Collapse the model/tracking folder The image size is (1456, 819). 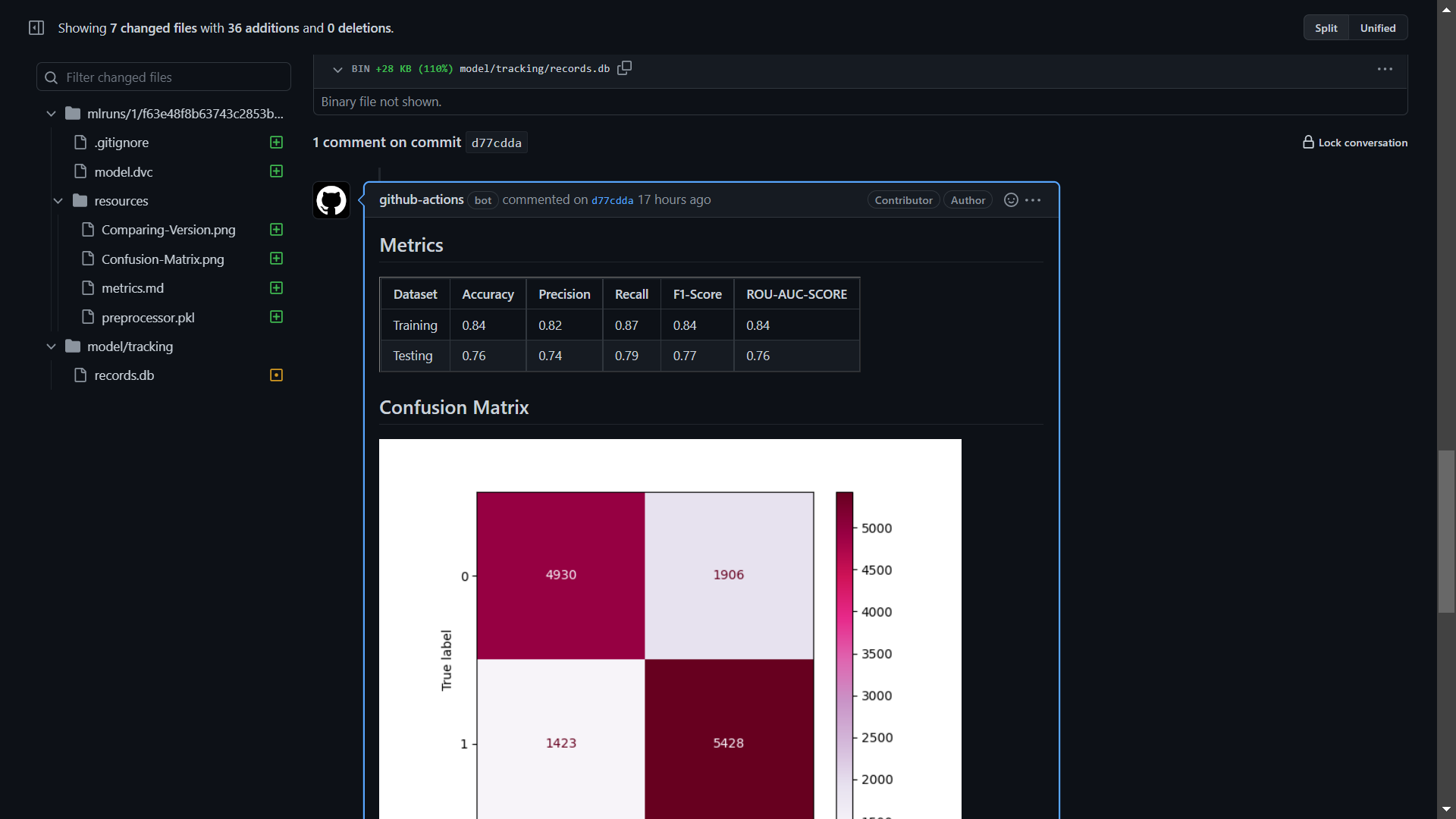click(x=51, y=347)
